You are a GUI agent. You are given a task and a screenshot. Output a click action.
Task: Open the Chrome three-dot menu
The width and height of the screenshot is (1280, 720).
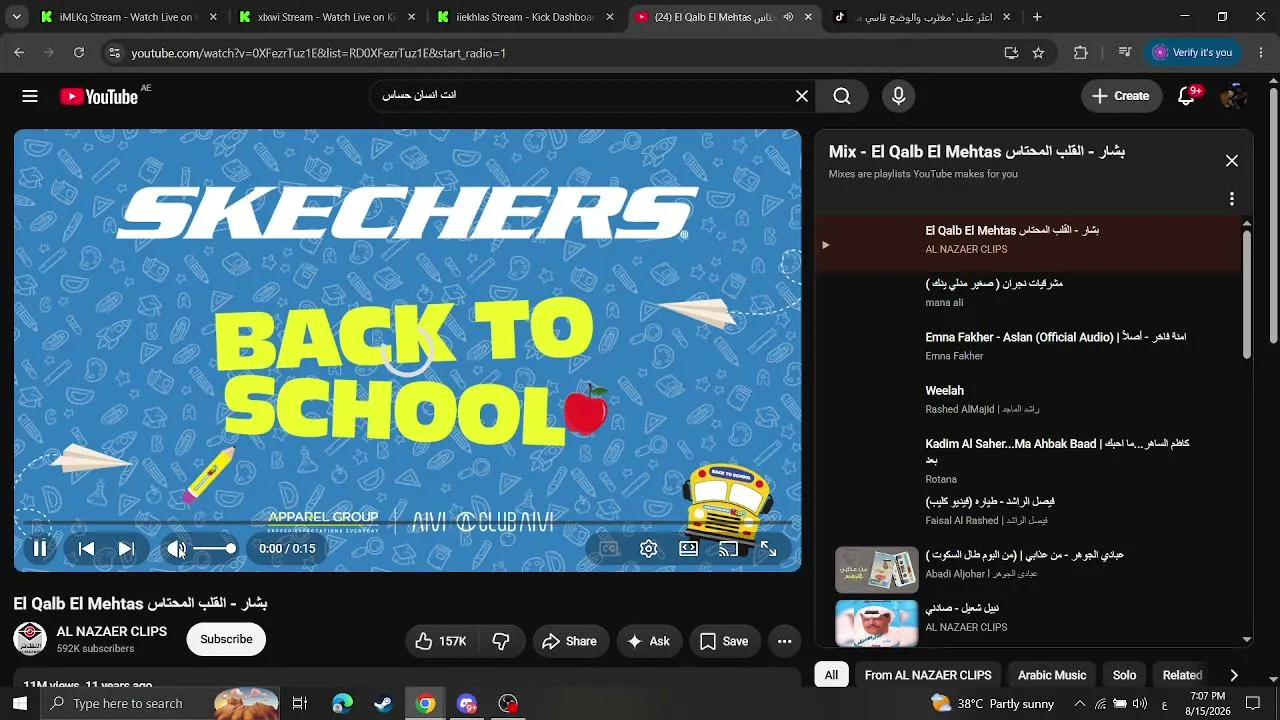[x=1260, y=53]
